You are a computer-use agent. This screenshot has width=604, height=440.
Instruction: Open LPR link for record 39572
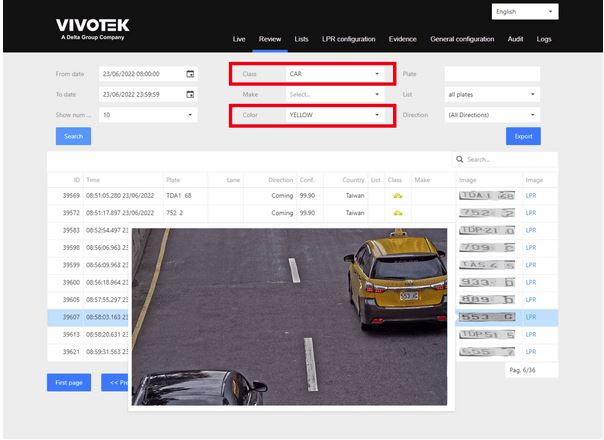tap(531, 213)
